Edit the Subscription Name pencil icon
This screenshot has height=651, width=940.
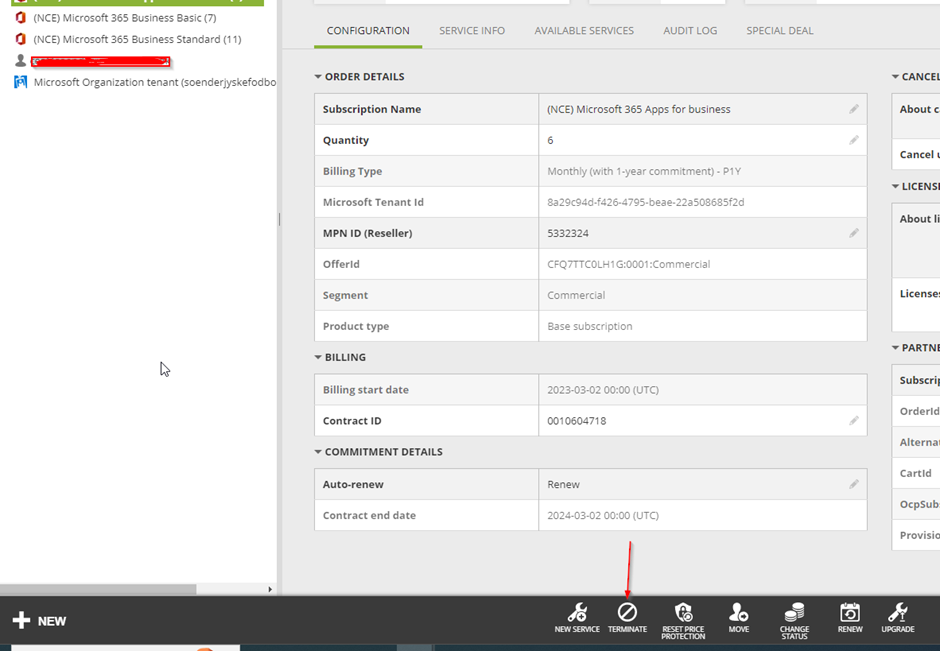coord(854,109)
